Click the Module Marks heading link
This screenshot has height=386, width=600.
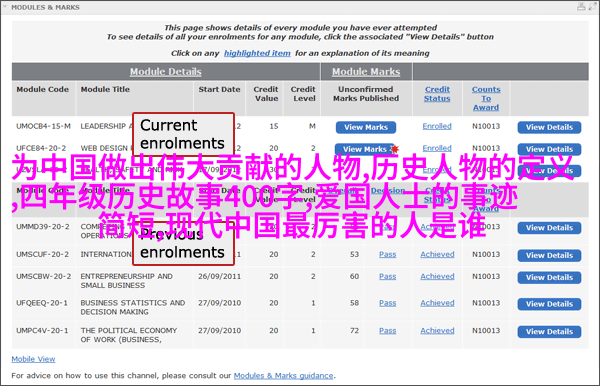(x=366, y=72)
